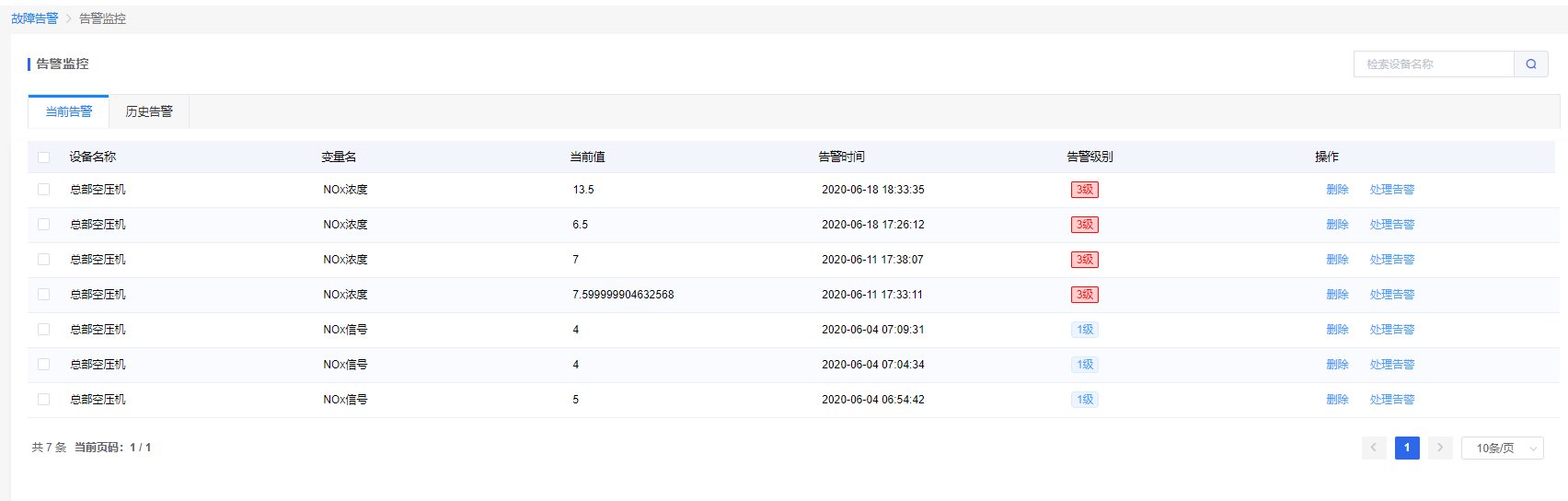Select the 当前告警 tab
This screenshot has height=501, width=1568.
pyautogui.click(x=69, y=111)
